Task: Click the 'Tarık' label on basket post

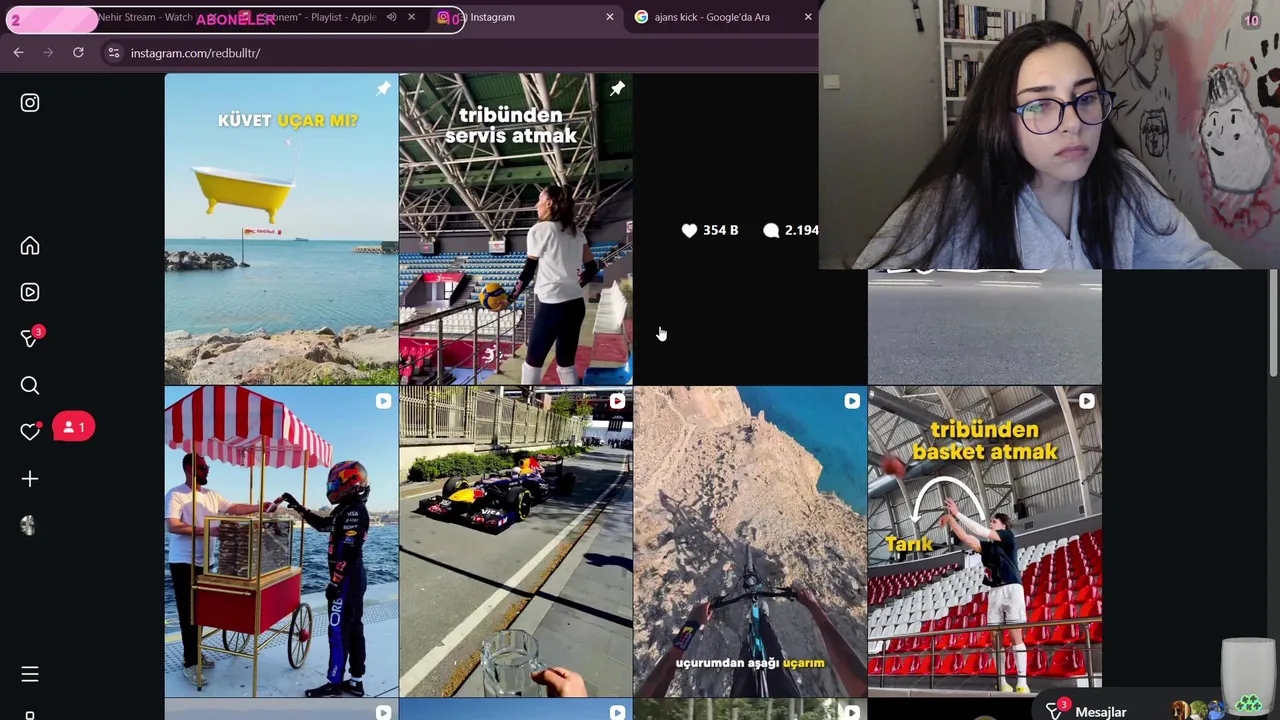Action: pos(909,545)
